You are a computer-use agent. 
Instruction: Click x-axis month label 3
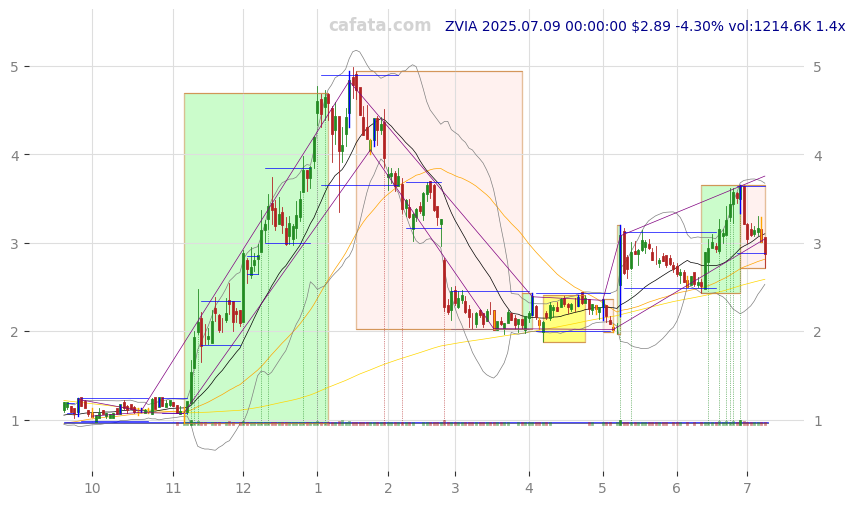pos(455,488)
